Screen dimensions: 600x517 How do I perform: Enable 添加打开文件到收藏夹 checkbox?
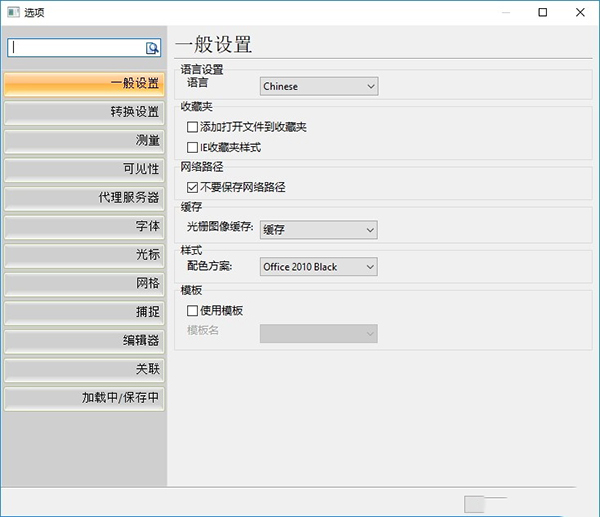(x=192, y=127)
